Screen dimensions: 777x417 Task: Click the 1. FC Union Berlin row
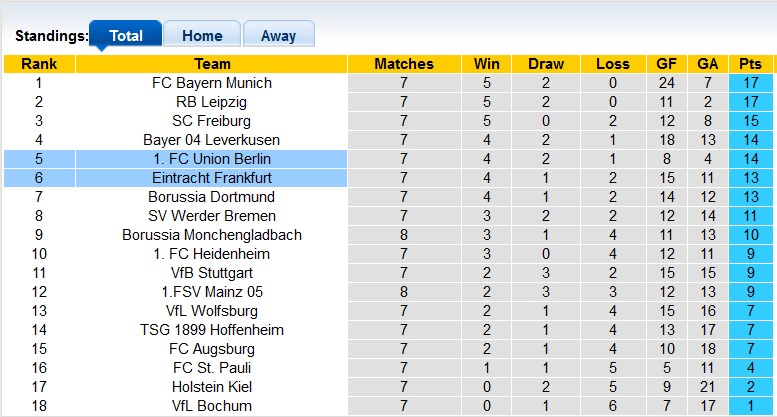click(212, 159)
